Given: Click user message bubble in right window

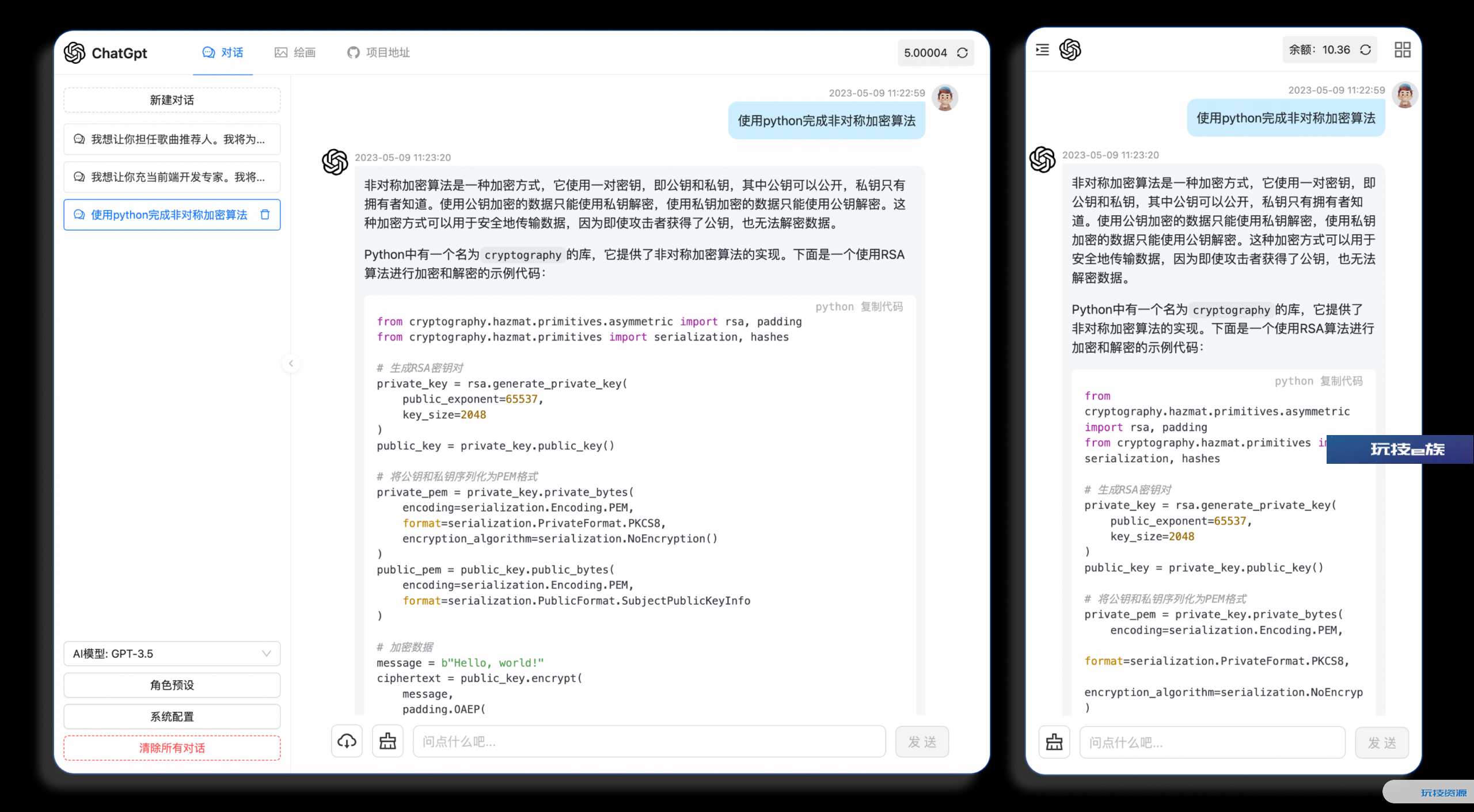Looking at the screenshot, I should [1286, 118].
